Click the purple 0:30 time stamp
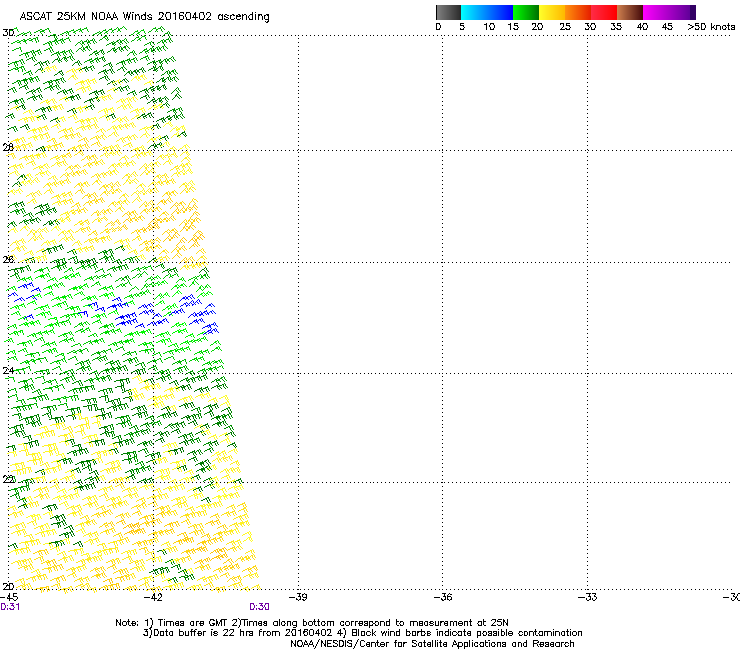740x650 pixels. pyautogui.click(x=260, y=607)
